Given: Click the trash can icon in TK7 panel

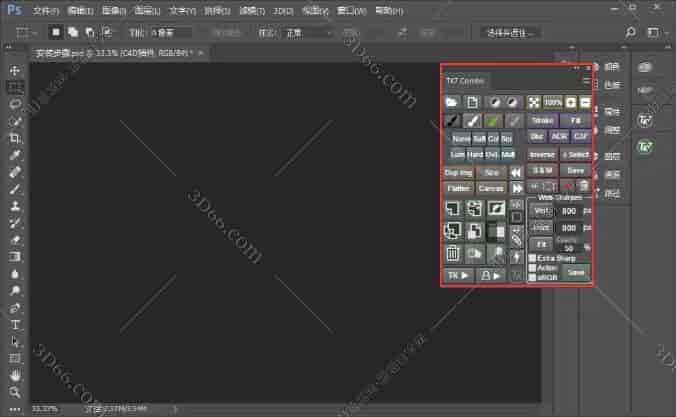Looking at the screenshot, I should [x=451, y=254].
